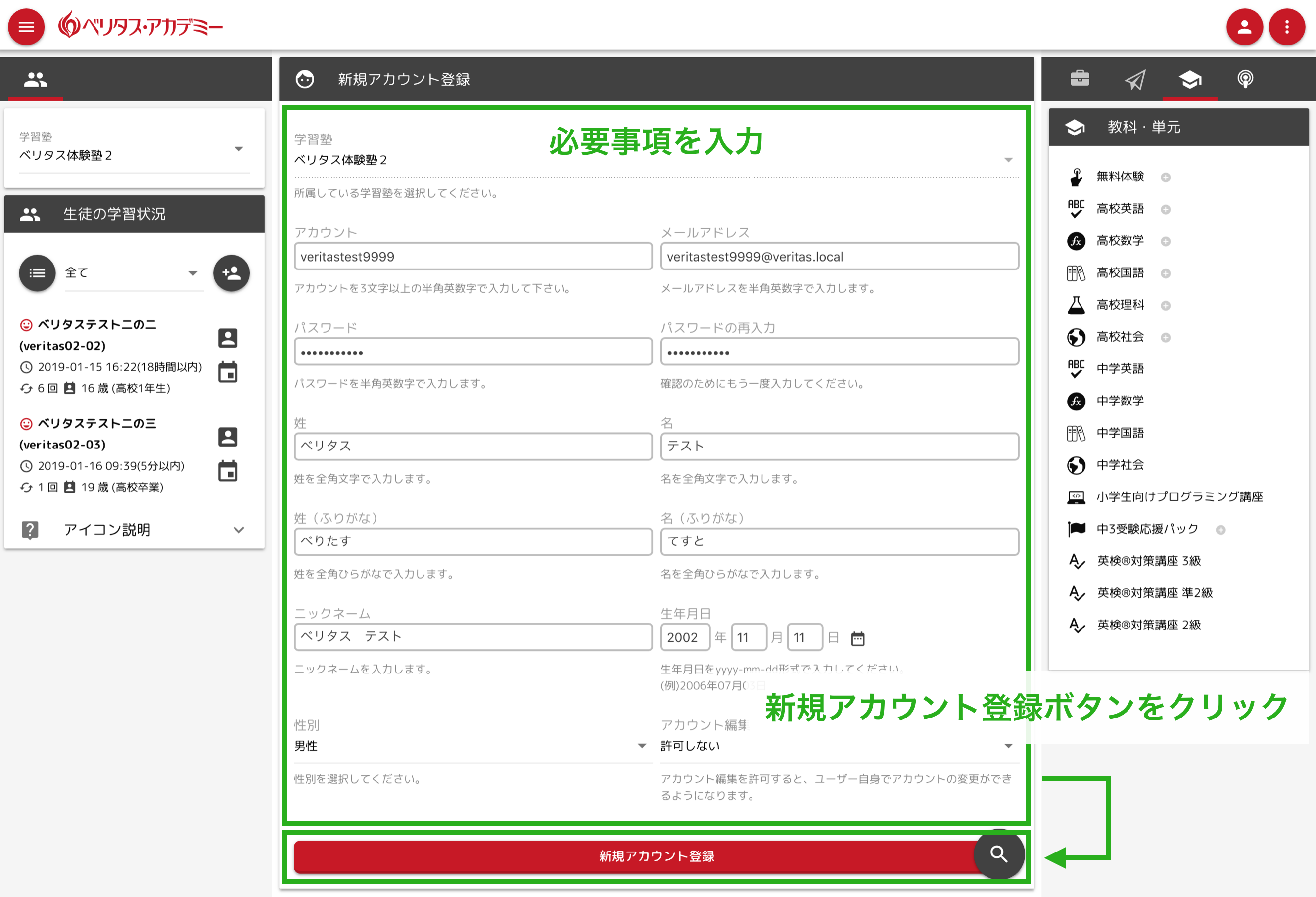The width and height of the screenshot is (1316, 897).
Task: Click the 名 input containing テスト
Action: [839, 447]
